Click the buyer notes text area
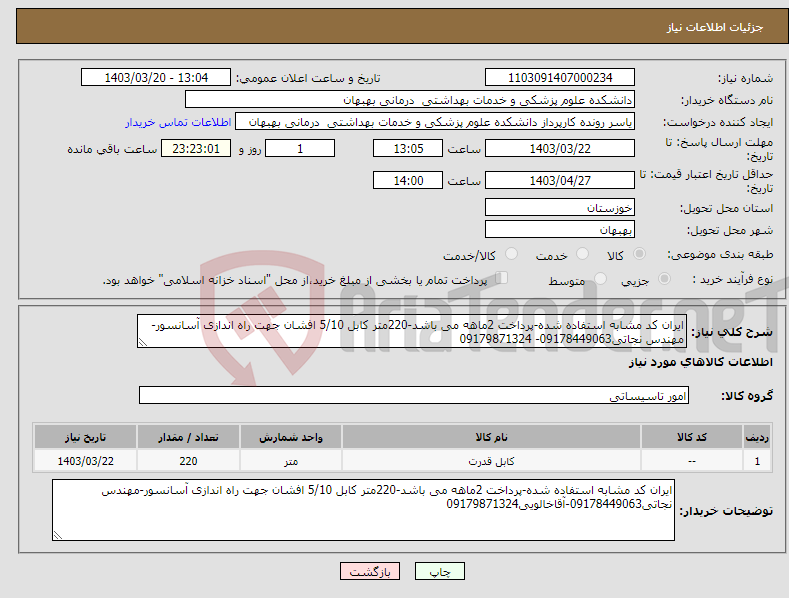The height and width of the screenshot is (598, 789). pos(363,510)
